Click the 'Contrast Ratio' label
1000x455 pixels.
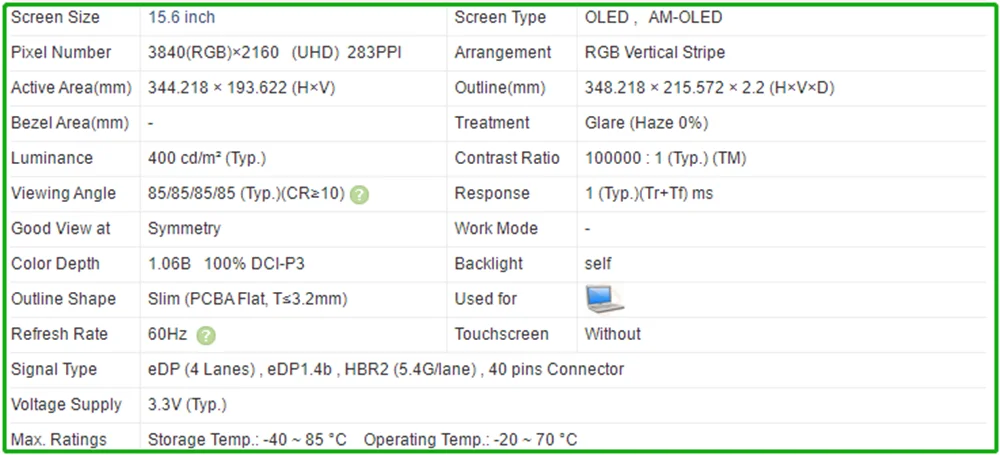click(507, 158)
